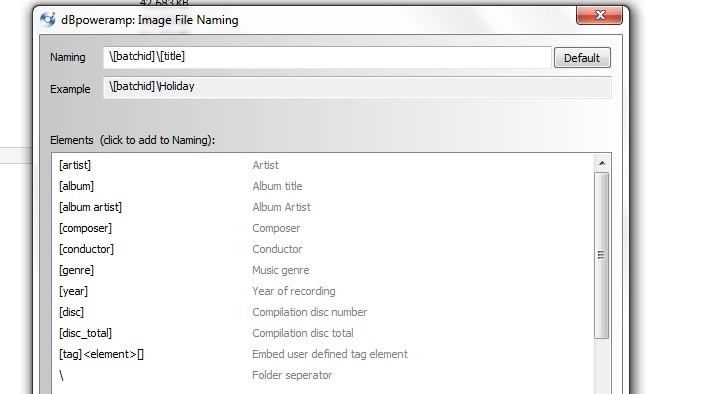Select the 'Conductor' description text

coord(277,249)
